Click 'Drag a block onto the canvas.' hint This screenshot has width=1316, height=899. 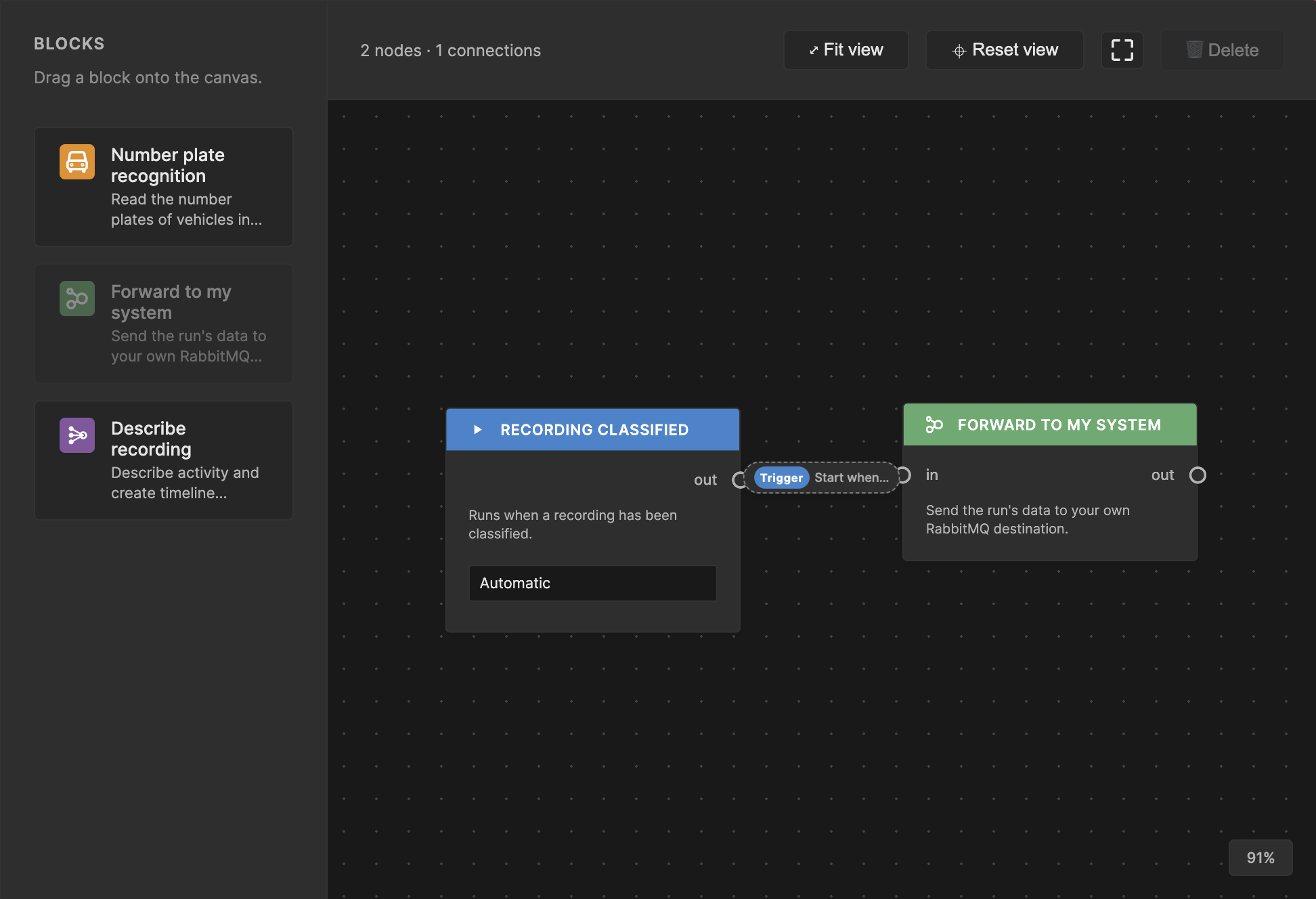click(148, 78)
